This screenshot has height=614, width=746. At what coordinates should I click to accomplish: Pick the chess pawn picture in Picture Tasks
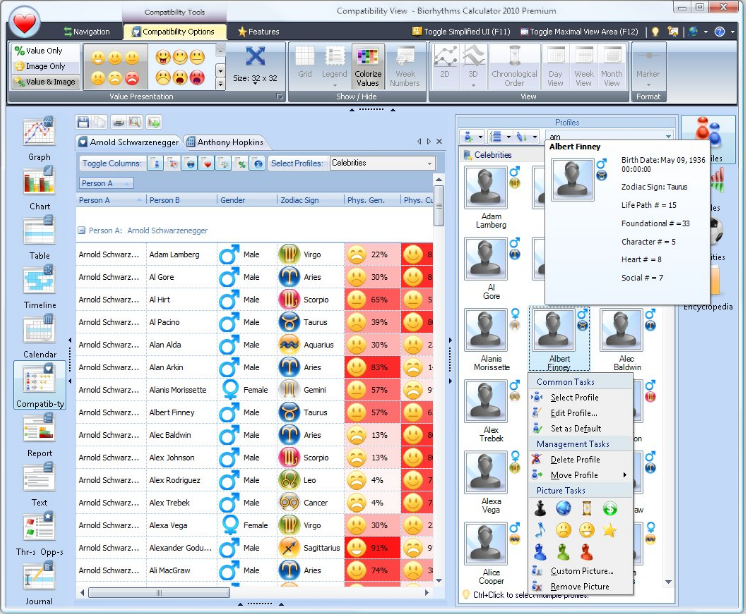click(540, 508)
